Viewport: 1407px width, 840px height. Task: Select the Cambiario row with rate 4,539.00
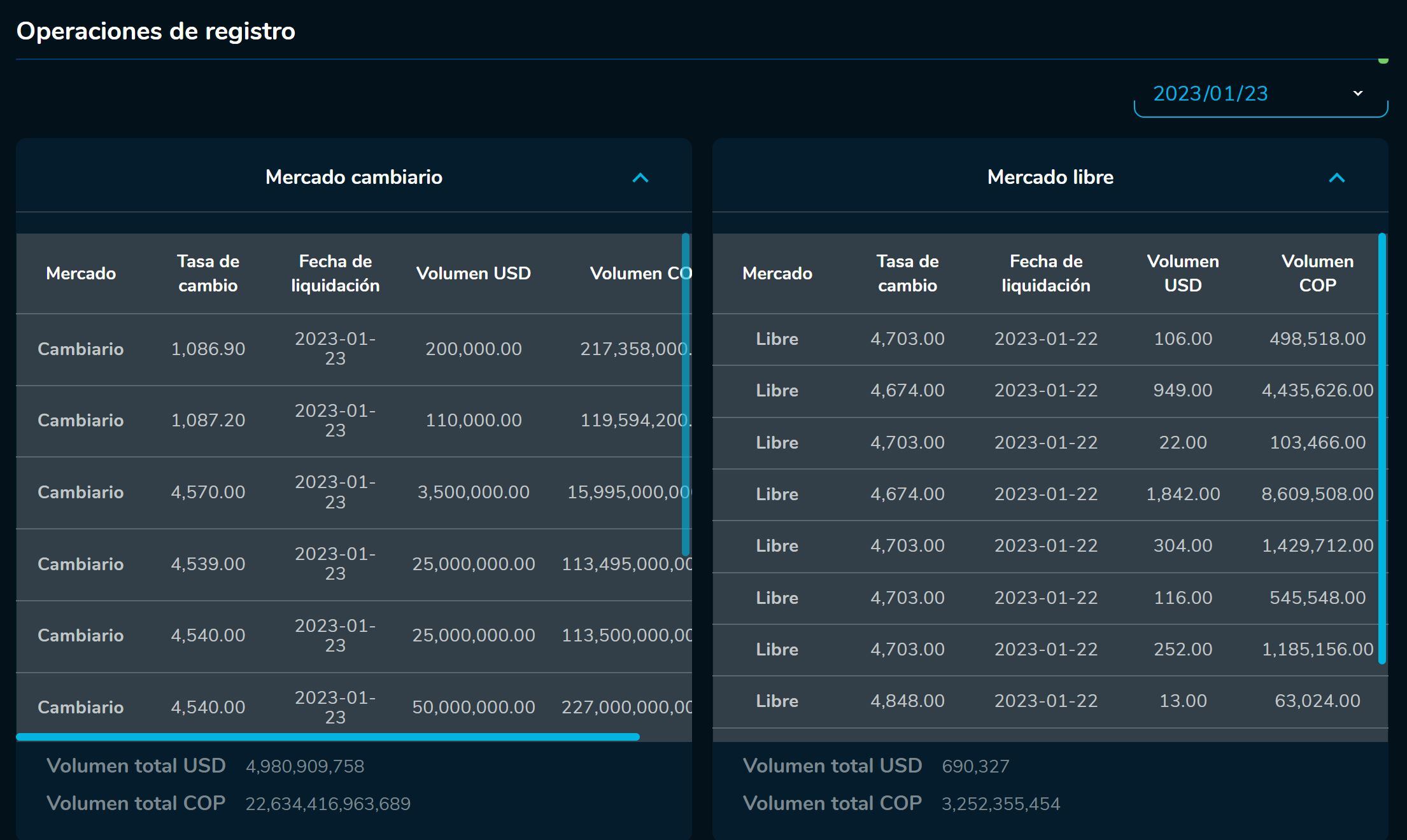coord(208,564)
